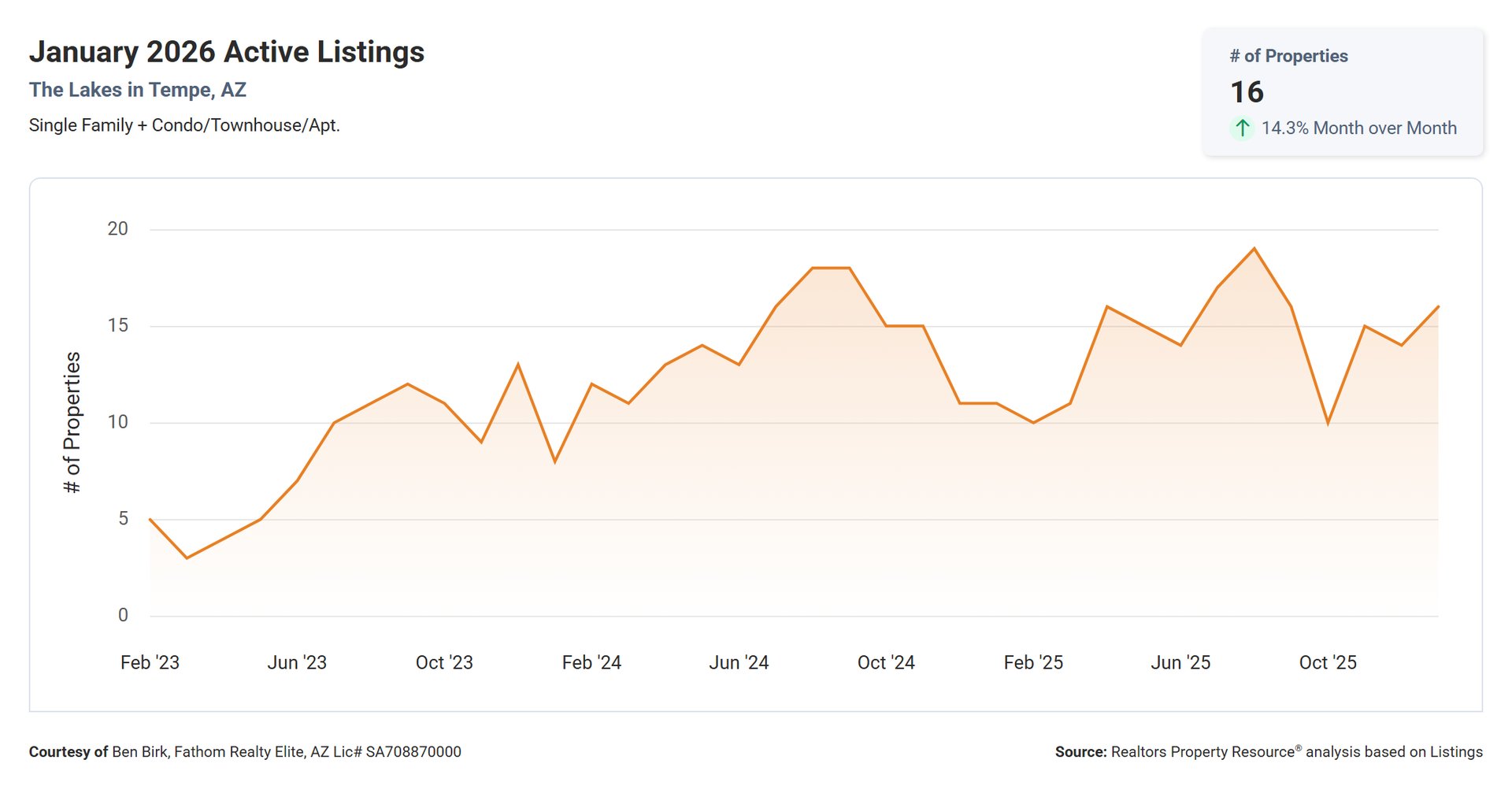1512x793 pixels.
Task: Click the Feb '25 x-axis label
Action: coord(1033,662)
